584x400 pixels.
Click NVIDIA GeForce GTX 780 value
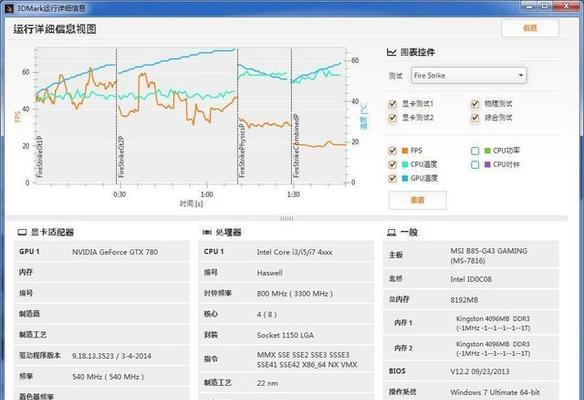[115, 252]
